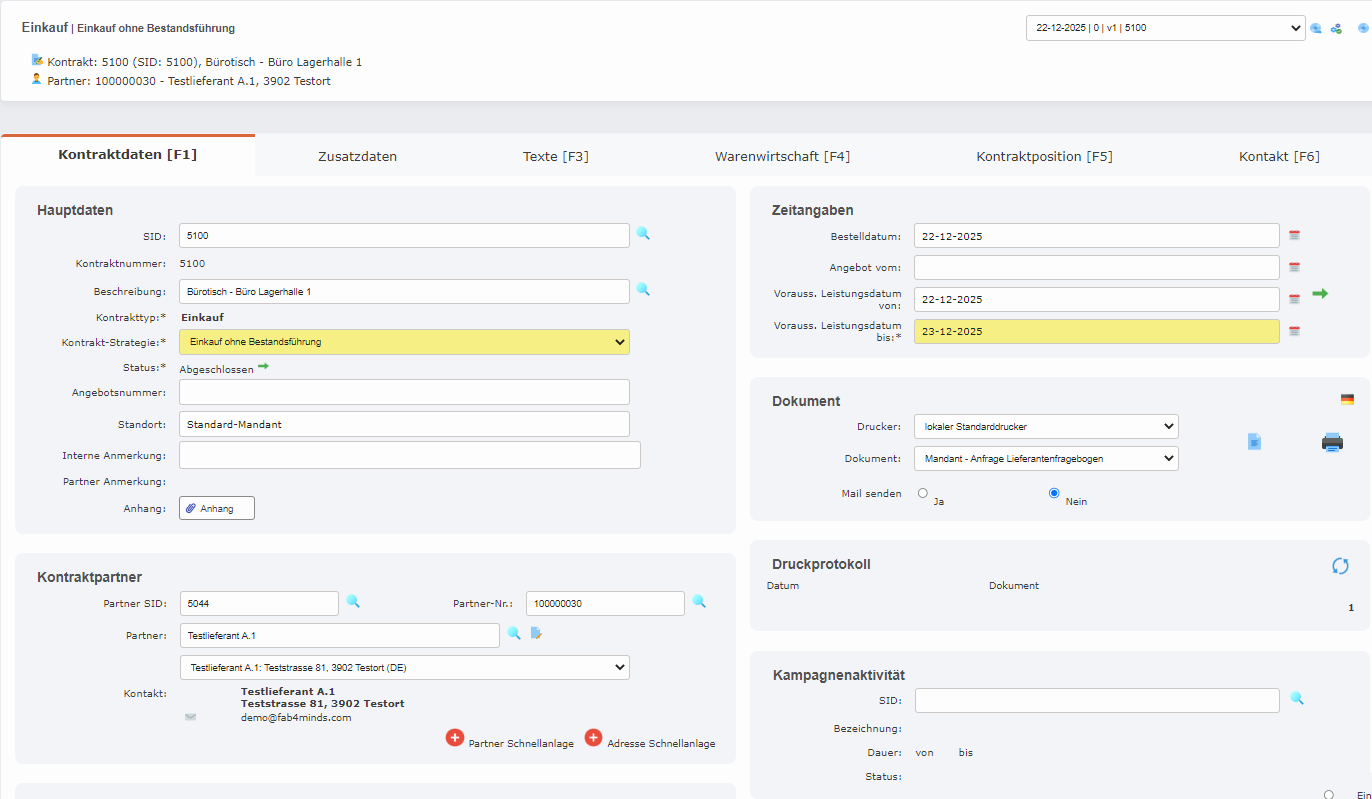This screenshot has width=1372, height=799.
Task: Click the Anhang attachment button
Action: 217,509
